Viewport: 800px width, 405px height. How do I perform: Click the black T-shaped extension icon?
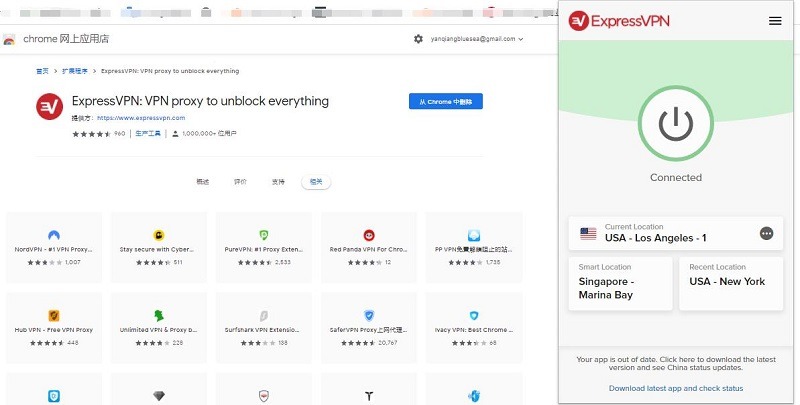(369, 396)
